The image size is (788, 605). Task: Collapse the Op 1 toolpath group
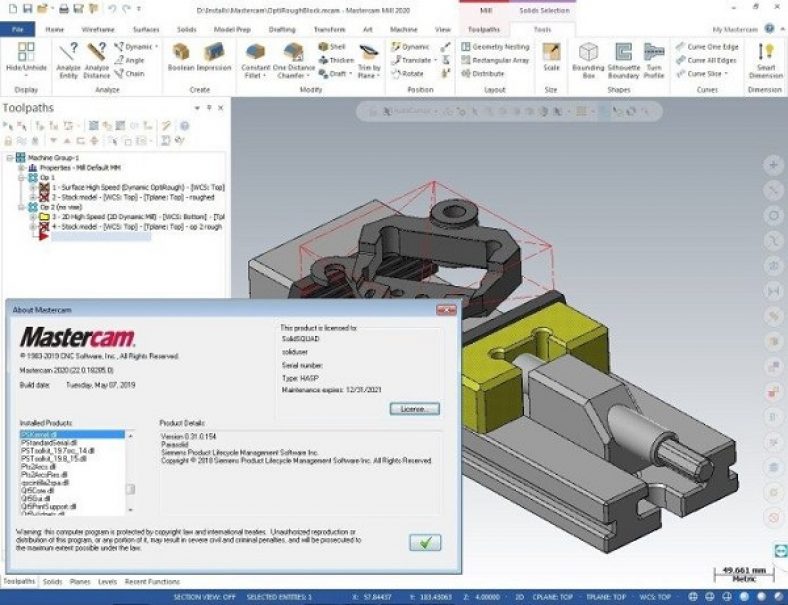pos(21,177)
